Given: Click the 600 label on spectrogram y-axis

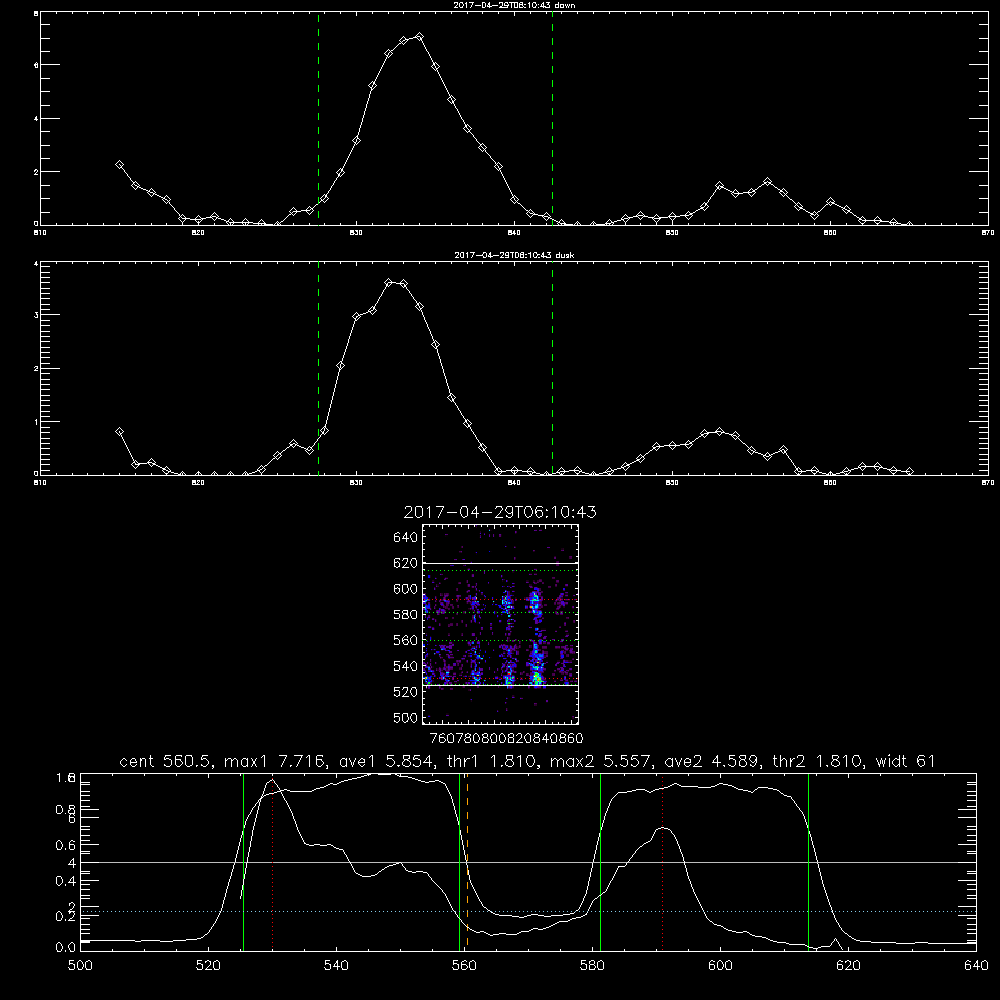Looking at the screenshot, I should pos(405,589).
